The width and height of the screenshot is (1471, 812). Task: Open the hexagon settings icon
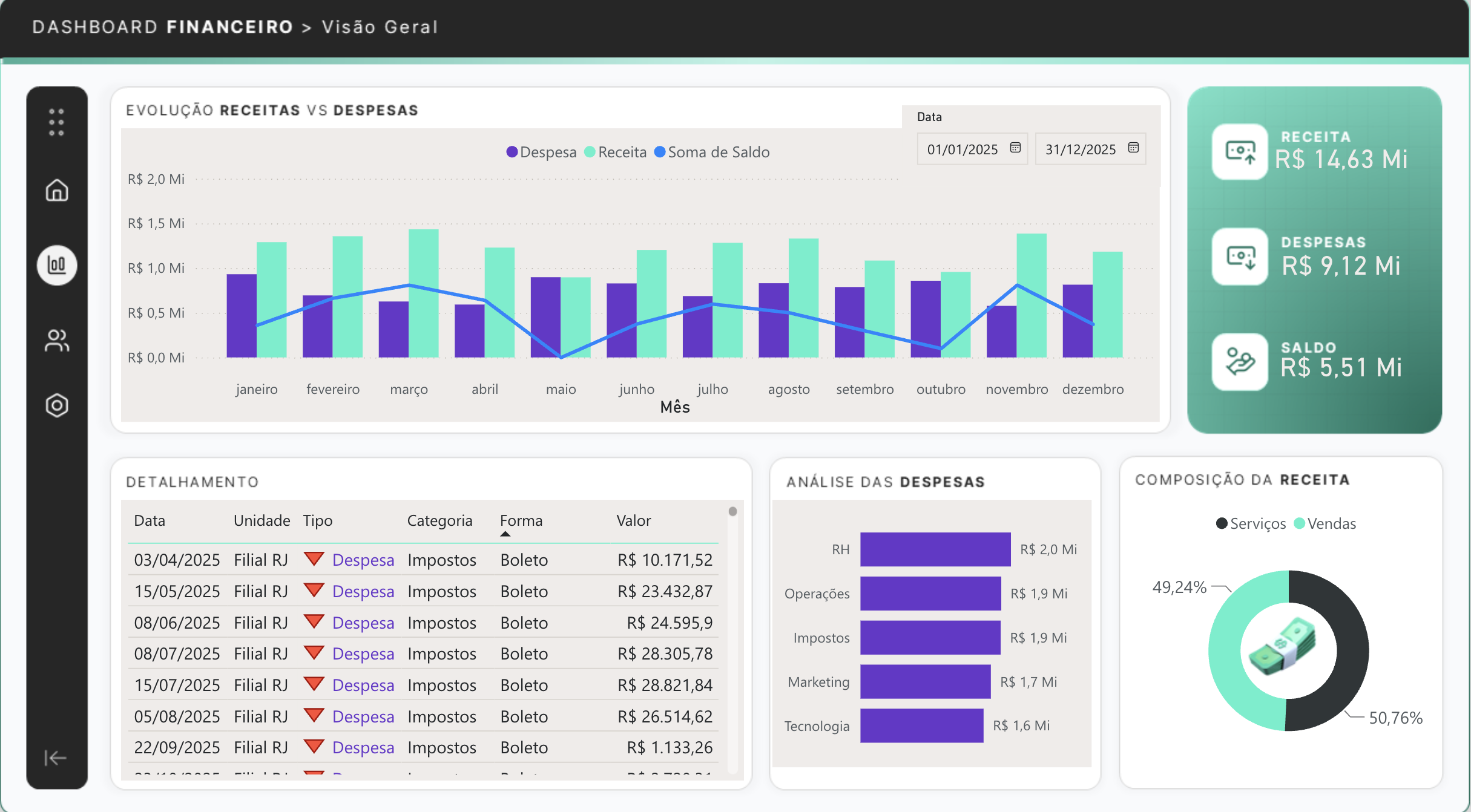click(57, 405)
